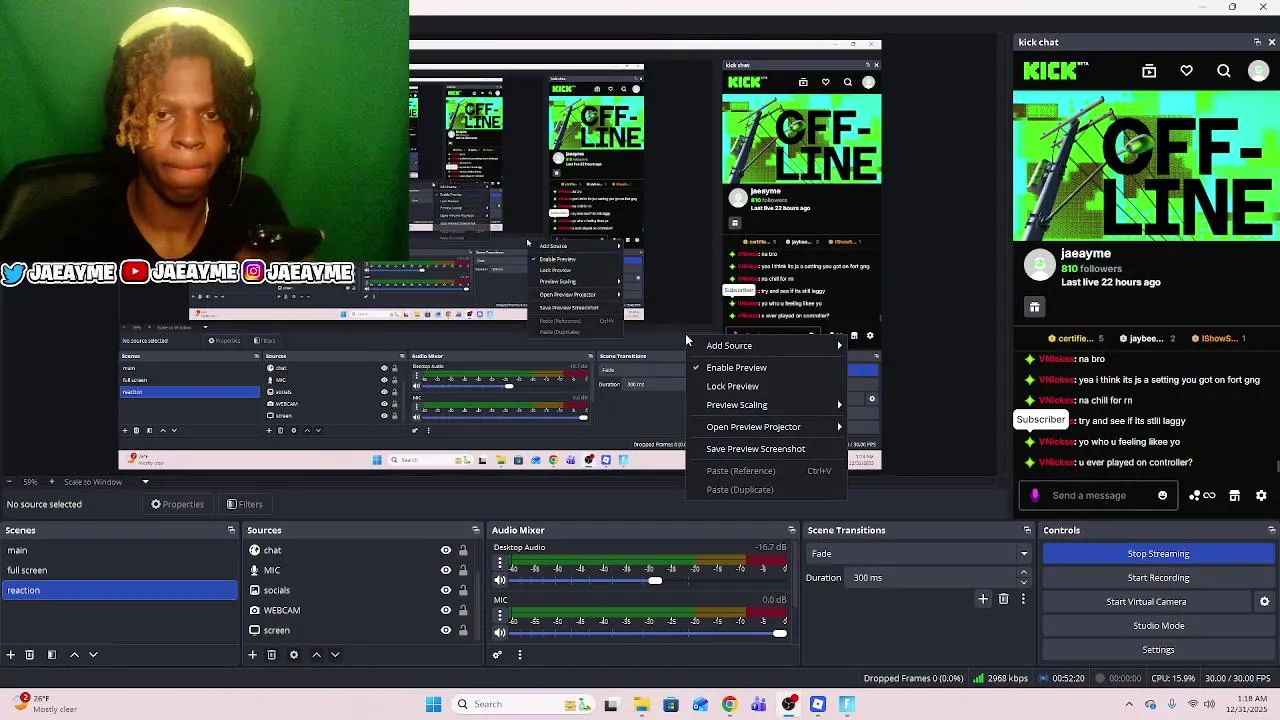Image resolution: width=1280 pixels, height=720 pixels.
Task: Toggle Enable Preview in context menu
Action: click(766, 368)
